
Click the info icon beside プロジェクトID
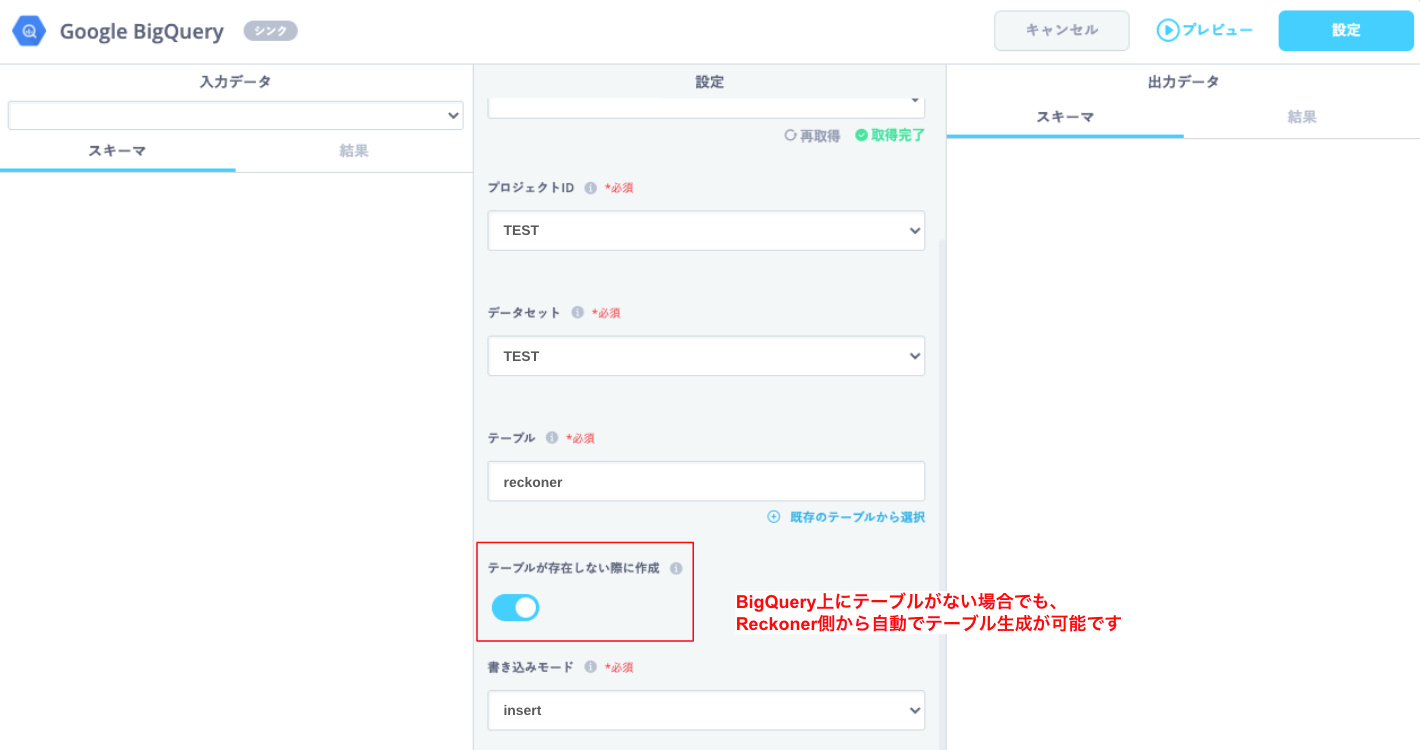pos(590,188)
